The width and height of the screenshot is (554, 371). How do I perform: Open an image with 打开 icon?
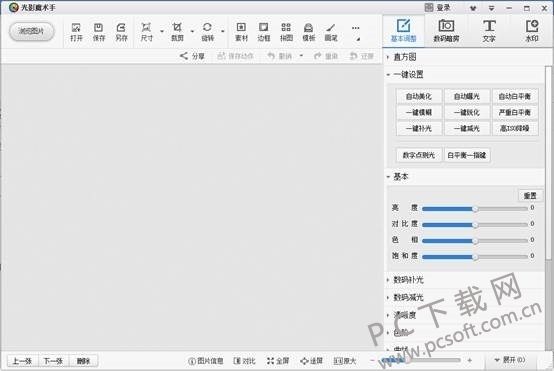coord(76,32)
